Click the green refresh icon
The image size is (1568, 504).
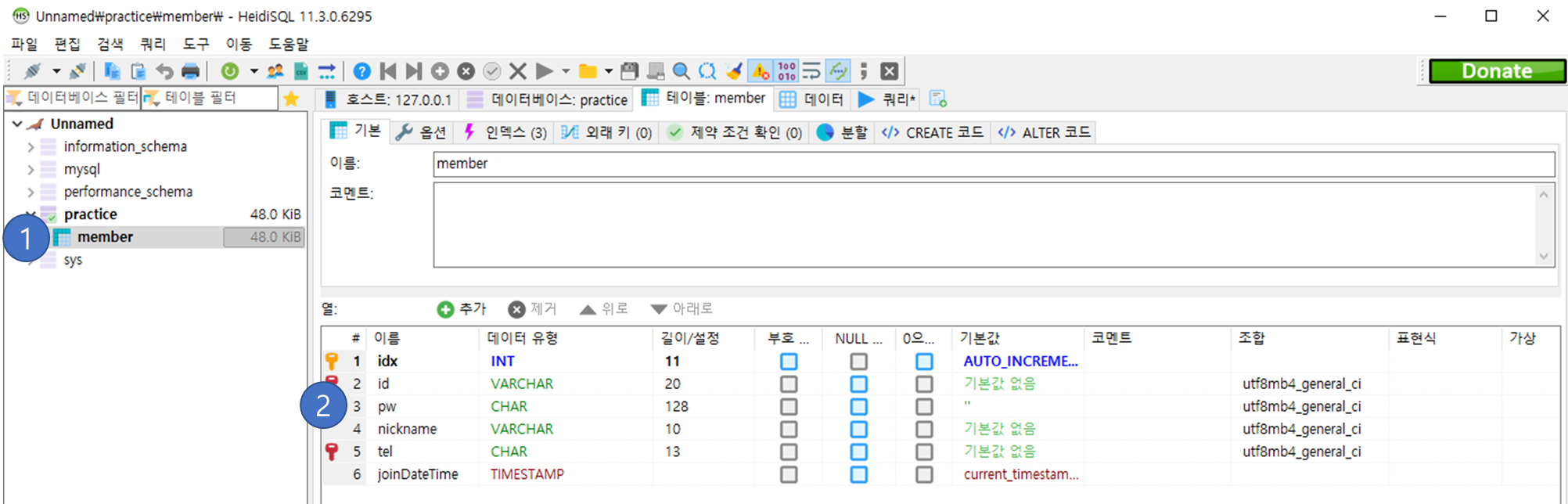click(230, 71)
